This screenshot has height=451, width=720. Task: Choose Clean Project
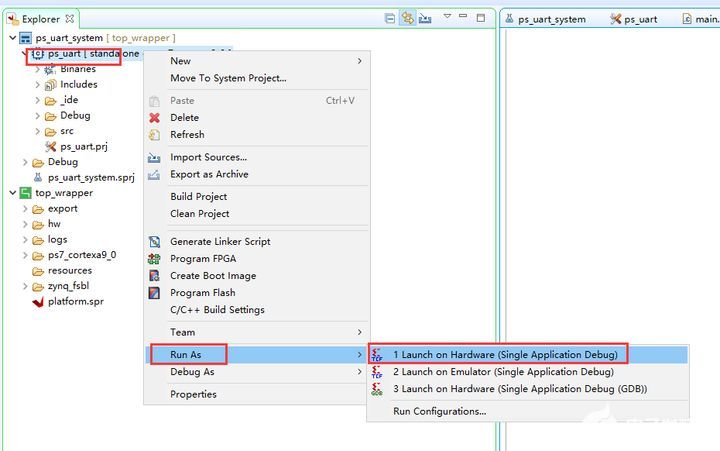[x=257, y=214]
